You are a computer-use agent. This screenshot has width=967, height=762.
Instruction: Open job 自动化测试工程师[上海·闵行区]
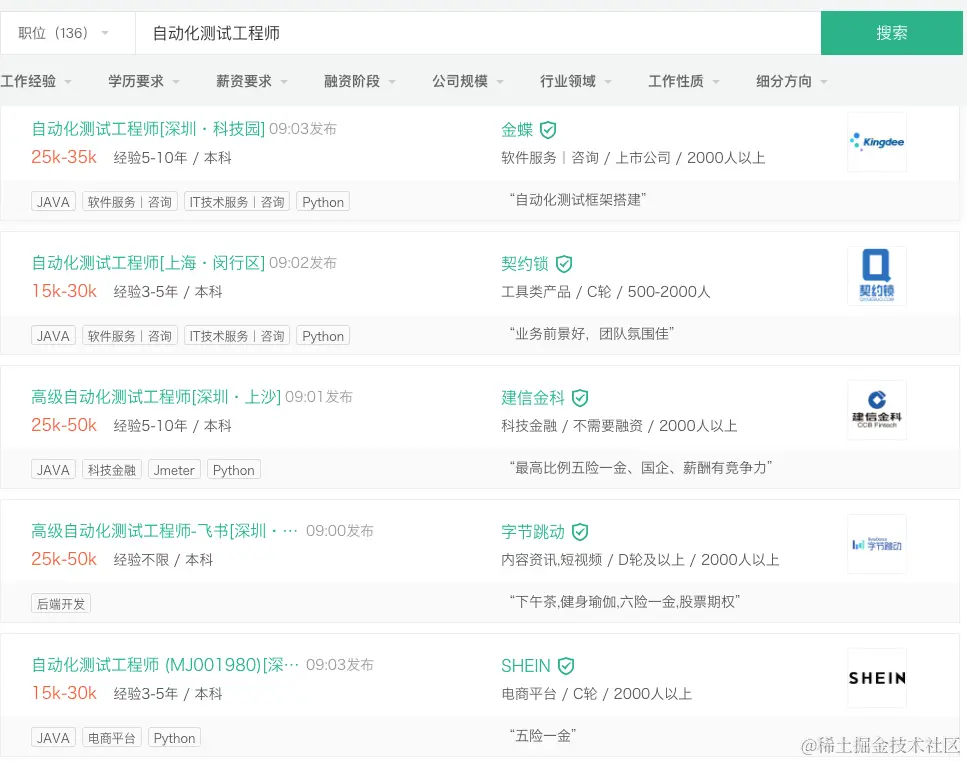[148, 263]
